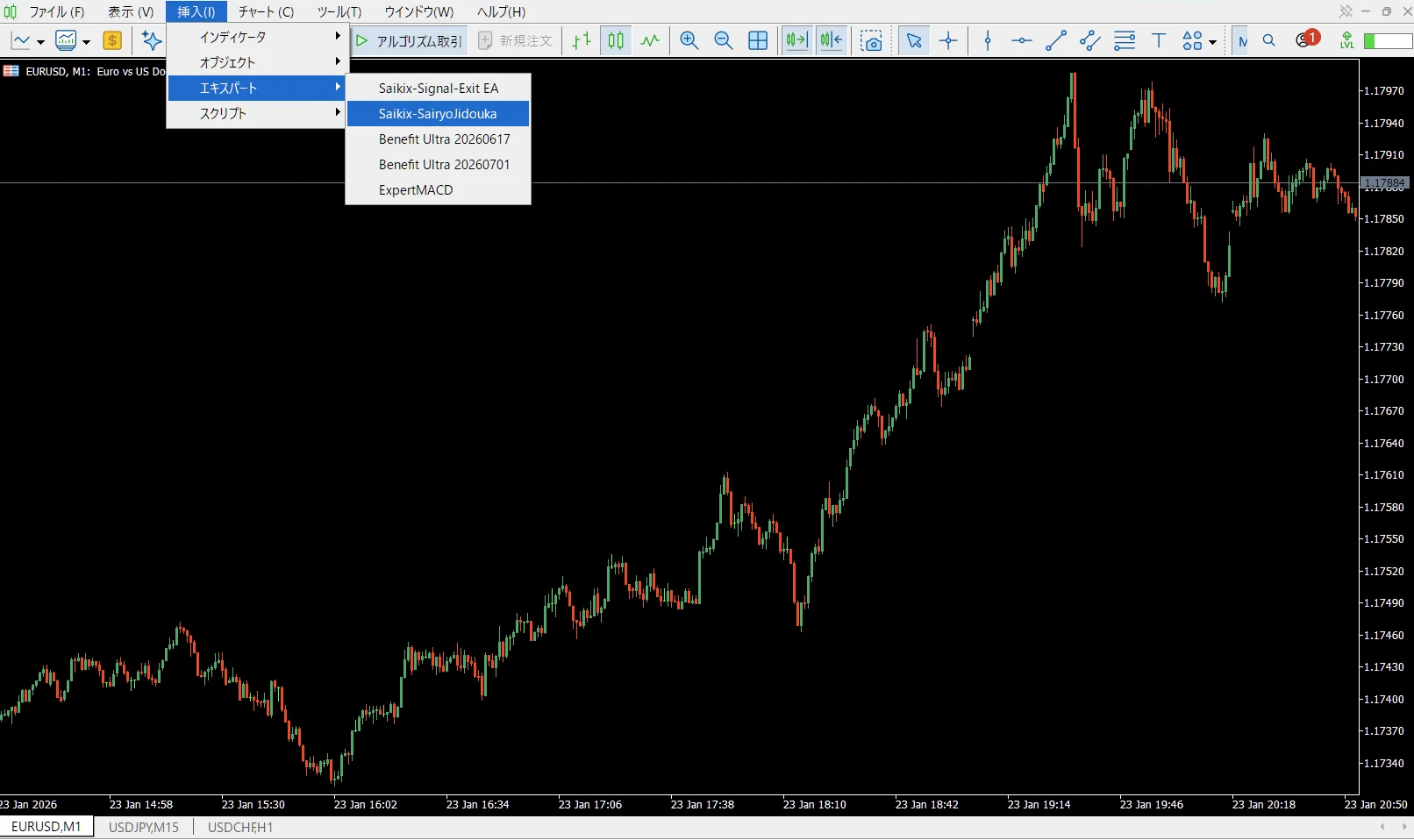1414x840 pixels.
Task: Draw an equidistant channel object
Action: click(1090, 40)
